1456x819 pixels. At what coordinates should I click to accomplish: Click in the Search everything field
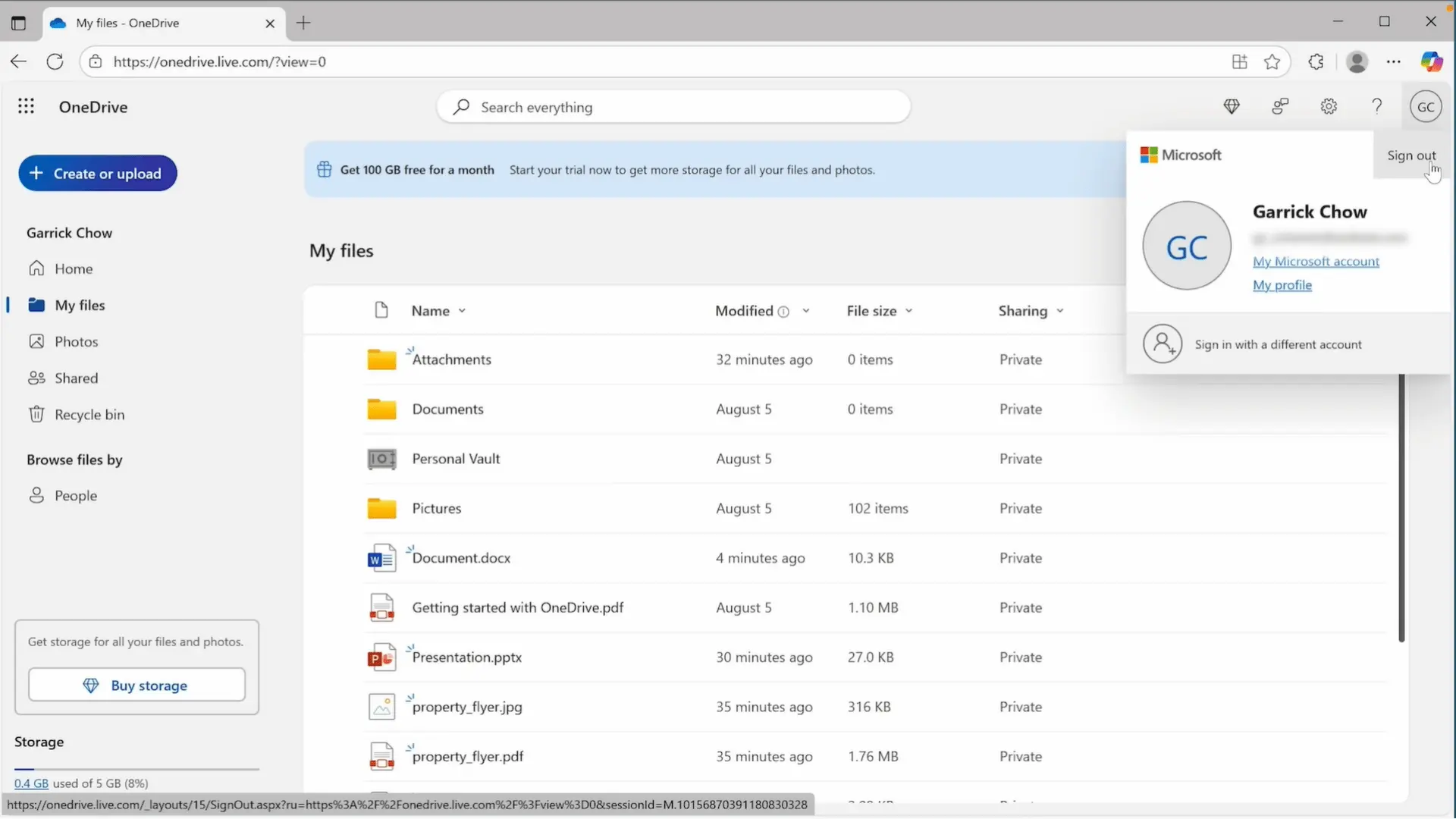(x=673, y=107)
